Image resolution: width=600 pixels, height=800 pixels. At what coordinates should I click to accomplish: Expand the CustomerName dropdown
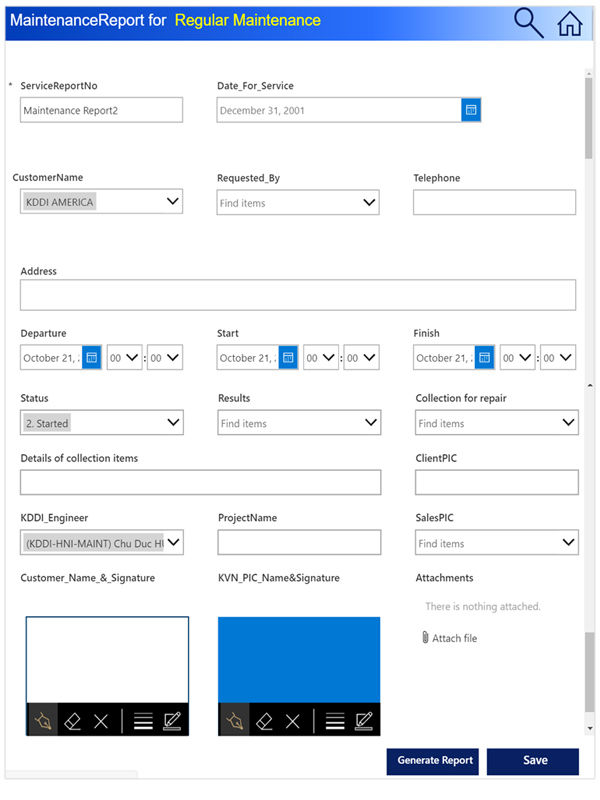click(172, 201)
